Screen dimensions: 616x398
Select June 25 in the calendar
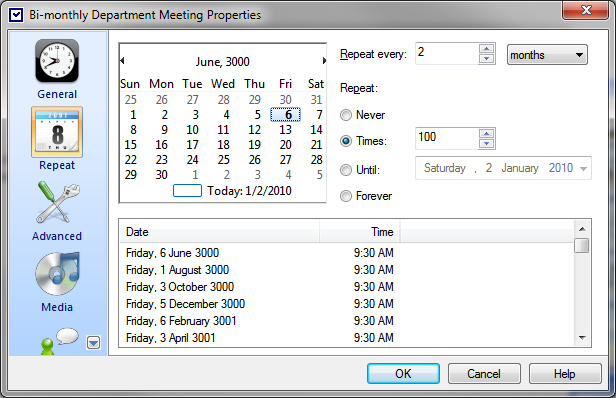[x=224, y=160]
